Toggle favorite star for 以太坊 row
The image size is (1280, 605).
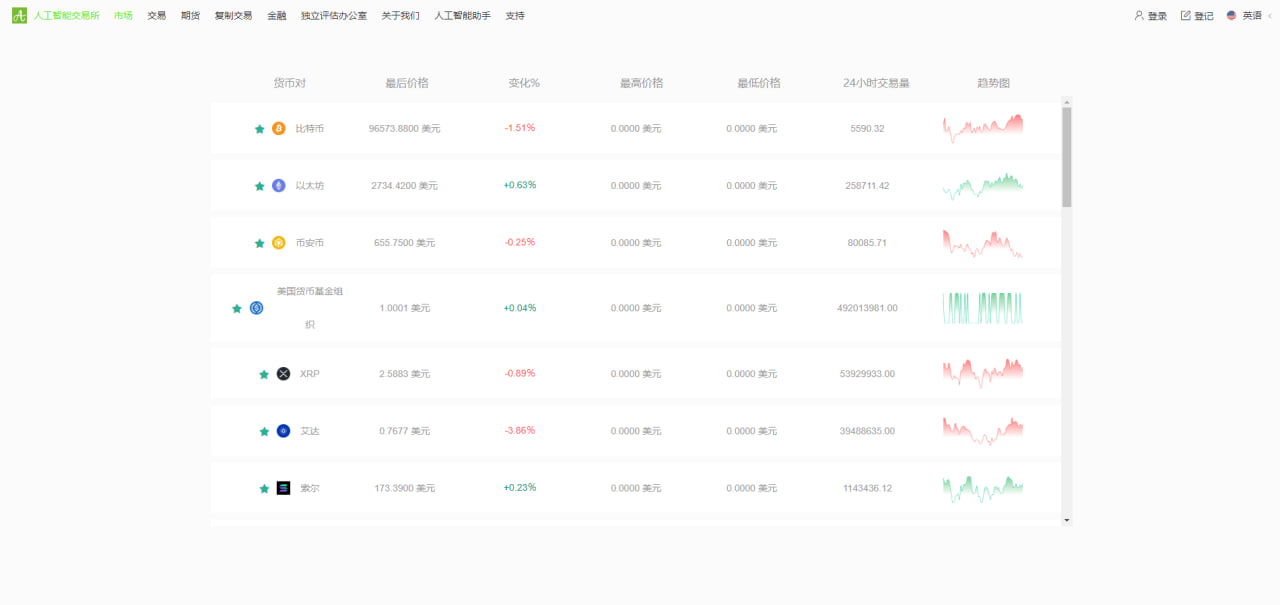260,186
